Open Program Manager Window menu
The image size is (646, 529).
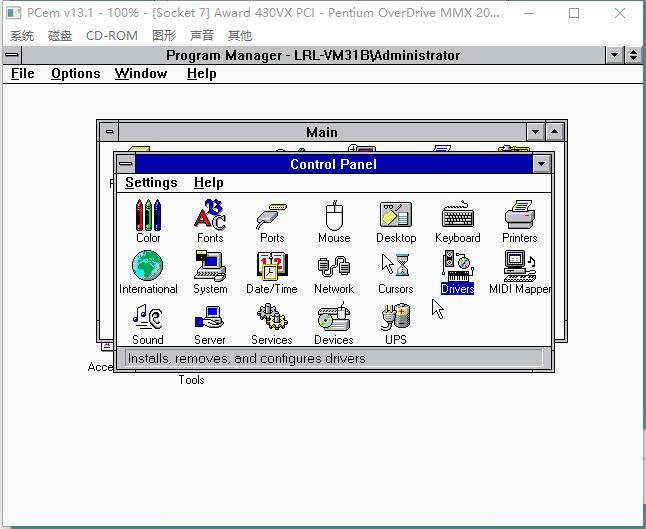click(x=141, y=74)
